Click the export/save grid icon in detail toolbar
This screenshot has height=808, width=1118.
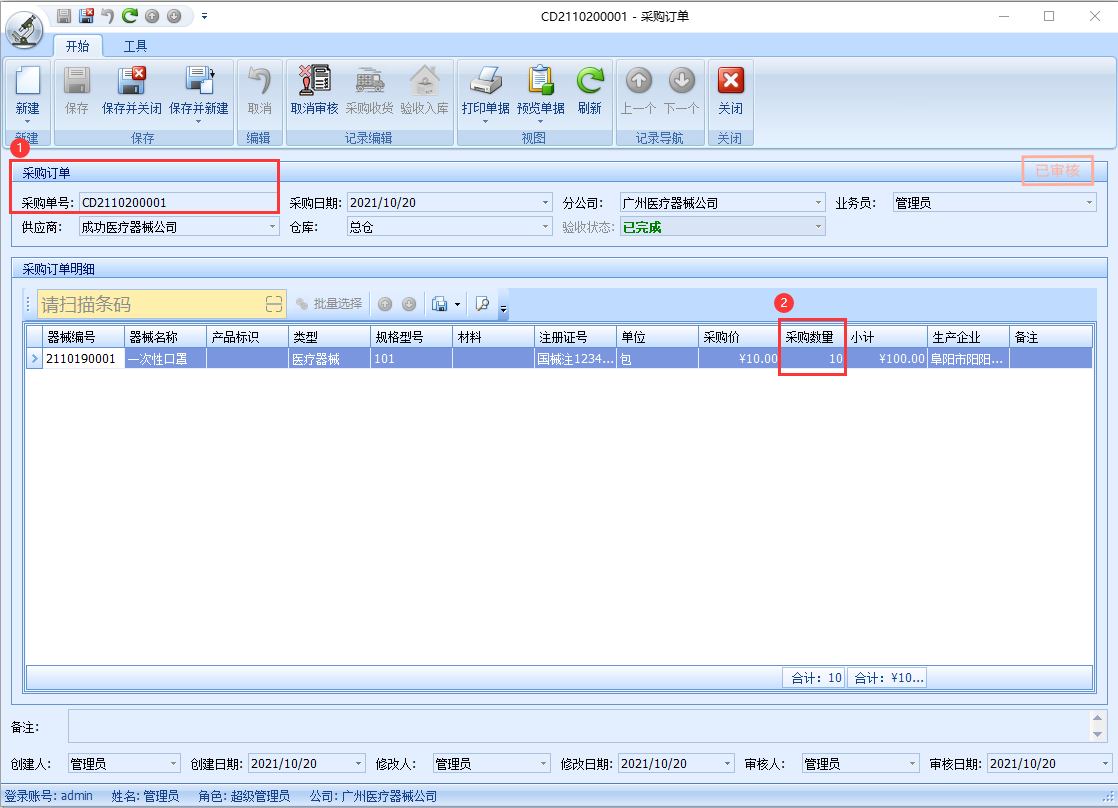click(x=440, y=305)
